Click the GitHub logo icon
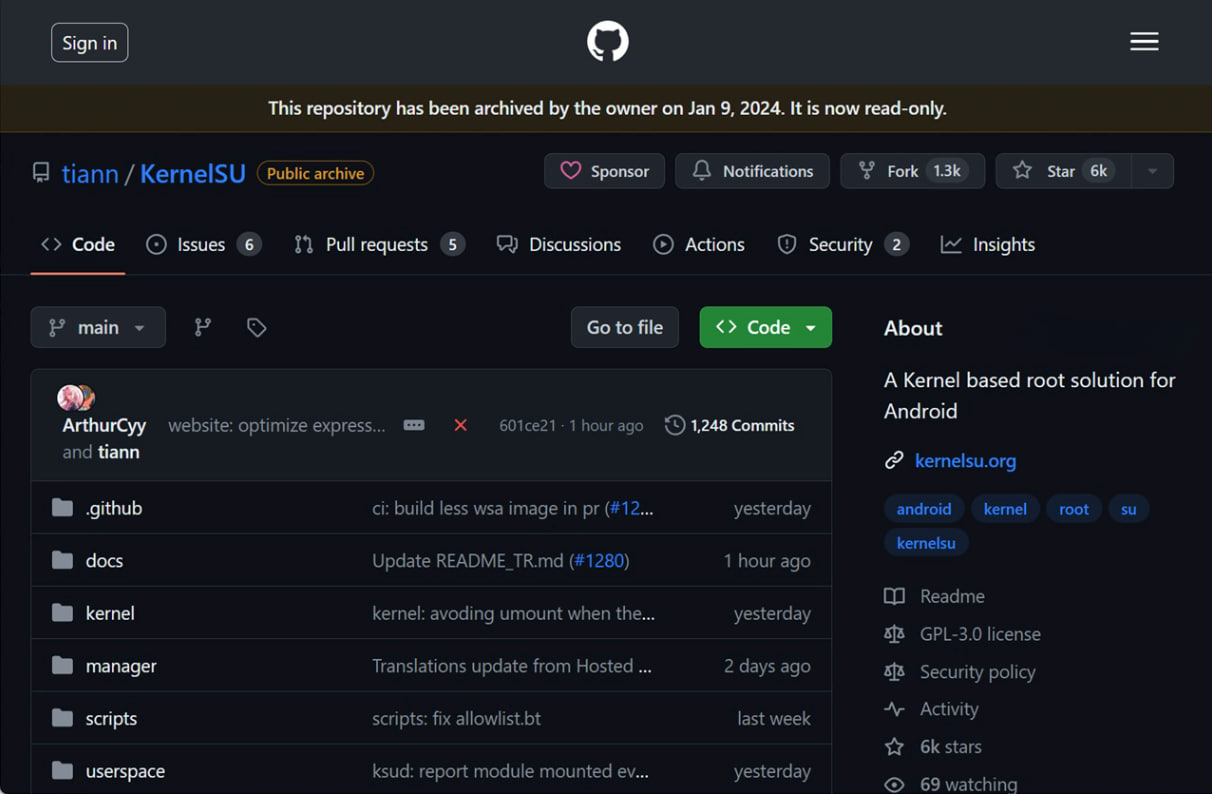 click(607, 42)
